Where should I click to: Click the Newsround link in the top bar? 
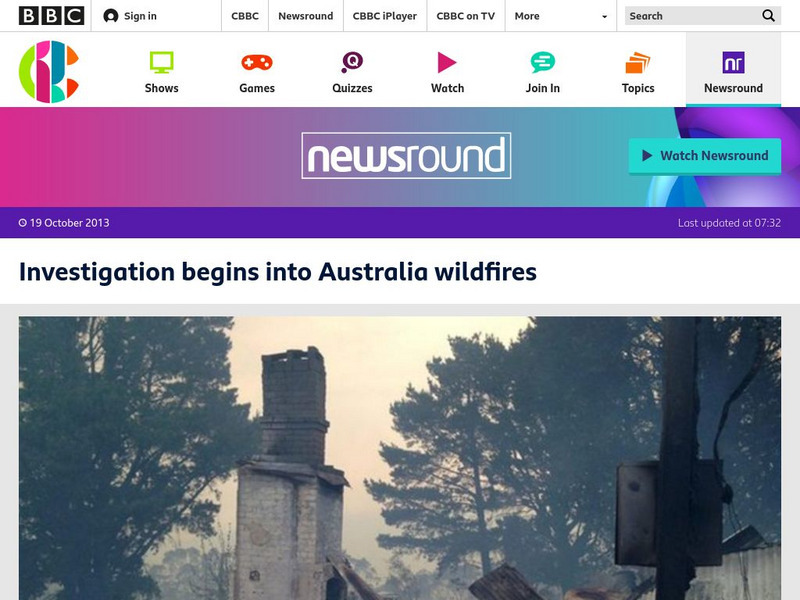click(x=306, y=16)
